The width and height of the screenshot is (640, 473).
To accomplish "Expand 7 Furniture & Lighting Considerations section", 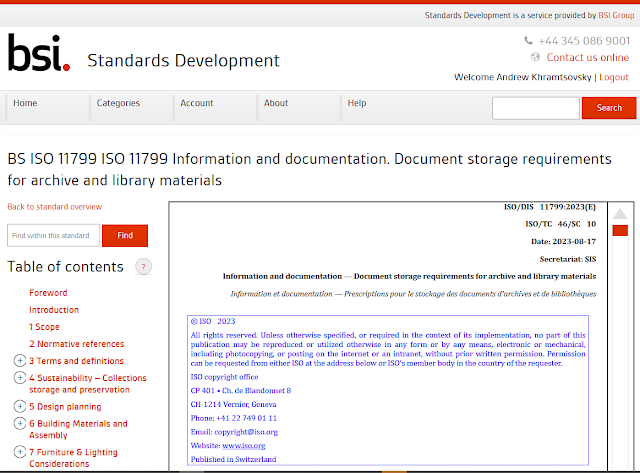I will tap(20, 452).
